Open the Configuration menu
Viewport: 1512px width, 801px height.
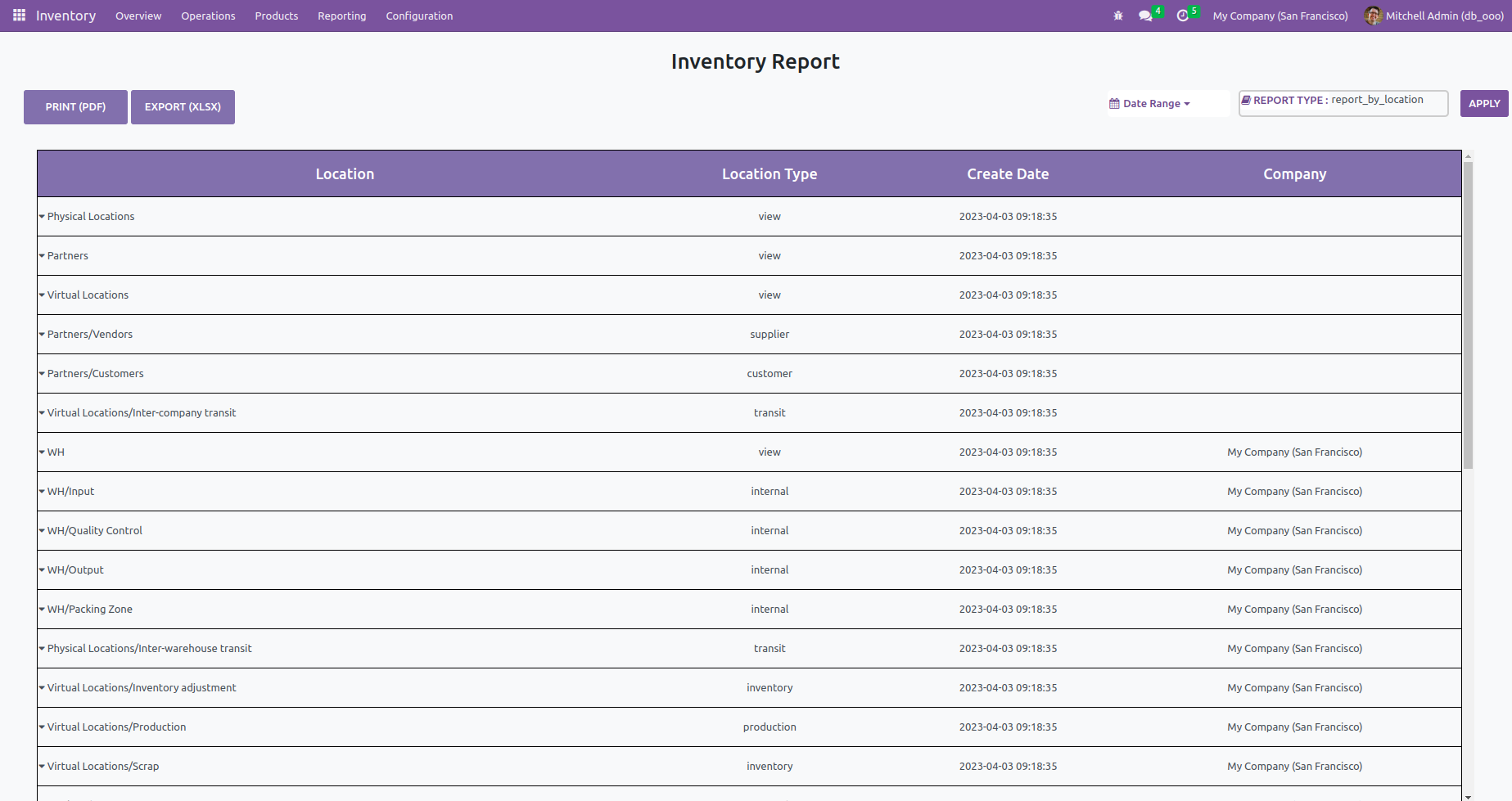pos(419,16)
